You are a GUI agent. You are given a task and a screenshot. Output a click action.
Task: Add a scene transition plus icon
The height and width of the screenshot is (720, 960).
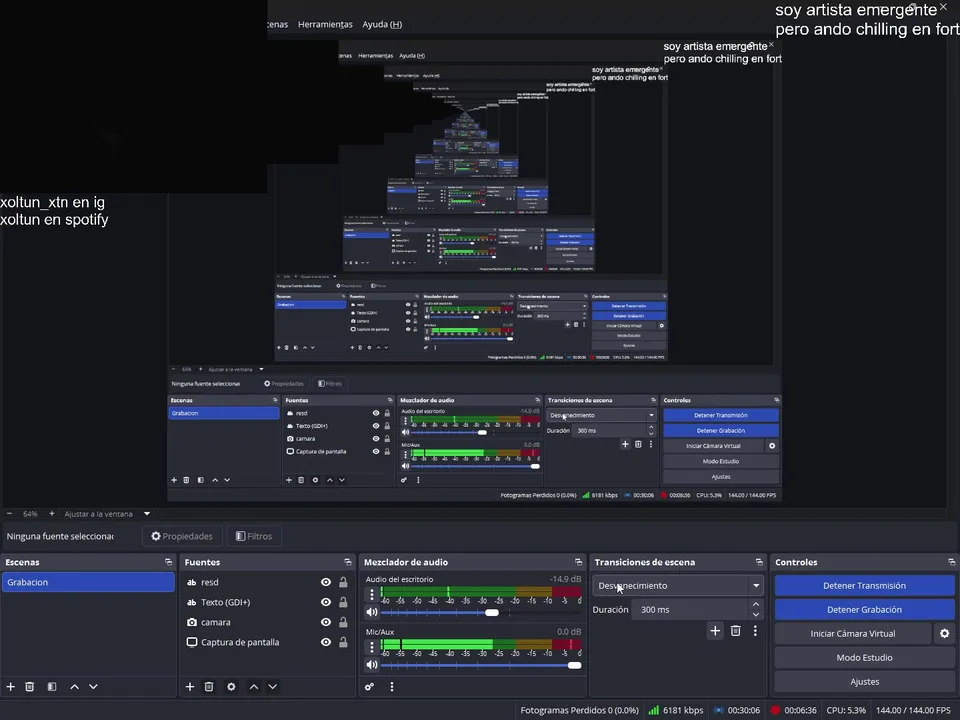click(715, 631)
